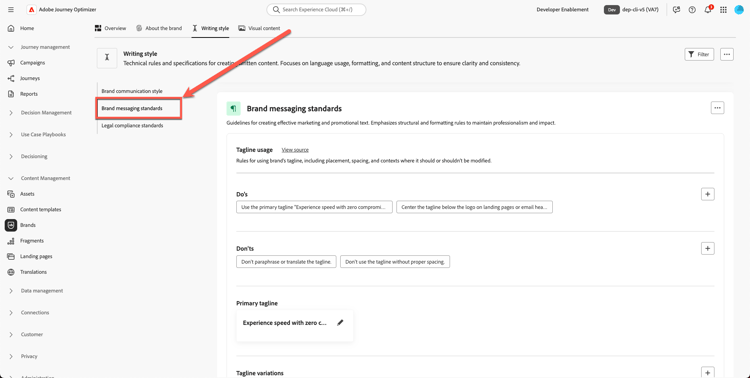This screenshot has height=378, width=750.
Task: Click the Adobe logo icon
Action: (x=32, y=10)
